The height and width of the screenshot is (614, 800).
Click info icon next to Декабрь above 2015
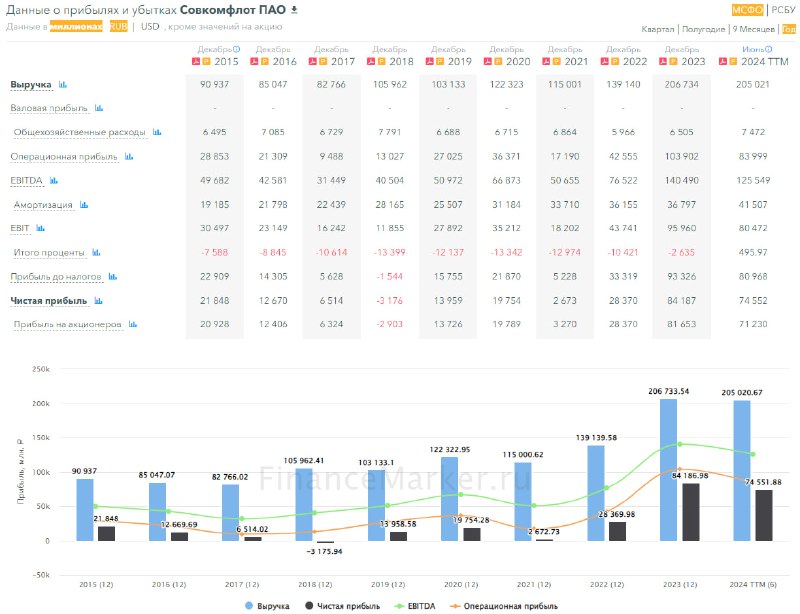[x=237, y=50]
